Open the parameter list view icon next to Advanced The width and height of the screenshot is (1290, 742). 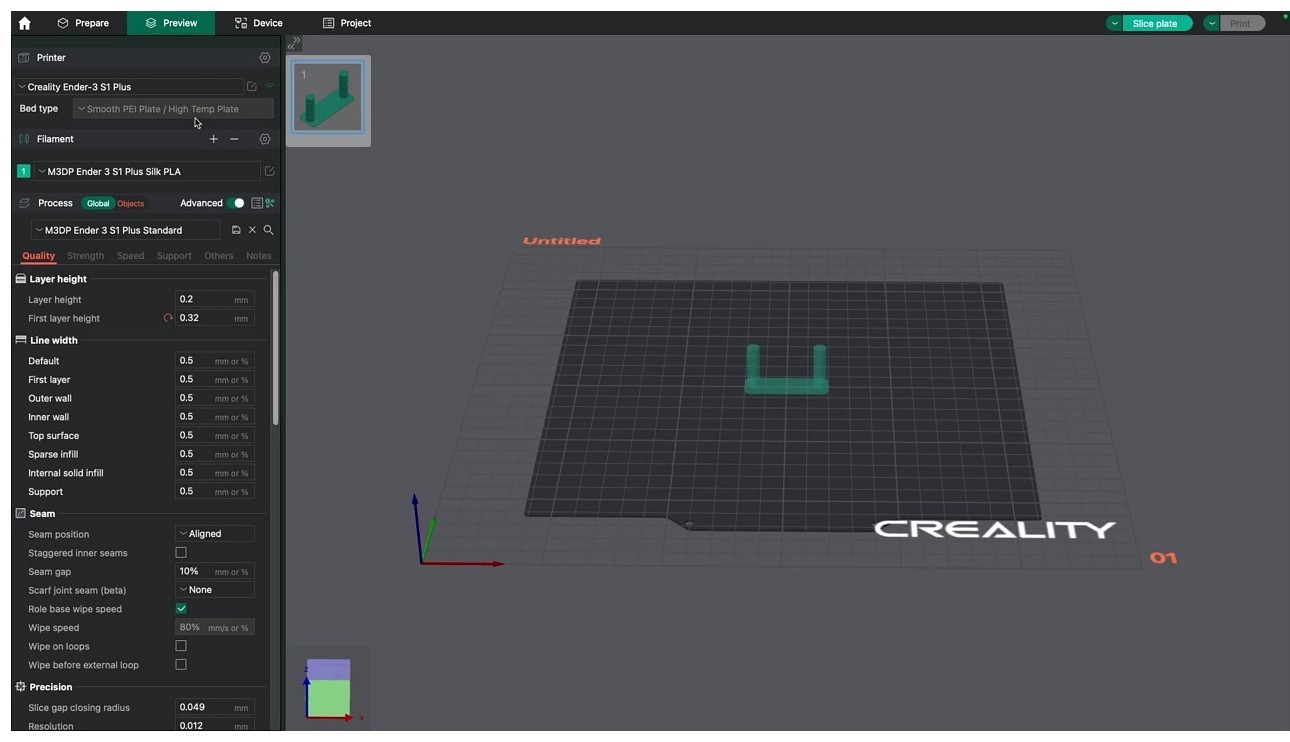[x=257, y=203]
